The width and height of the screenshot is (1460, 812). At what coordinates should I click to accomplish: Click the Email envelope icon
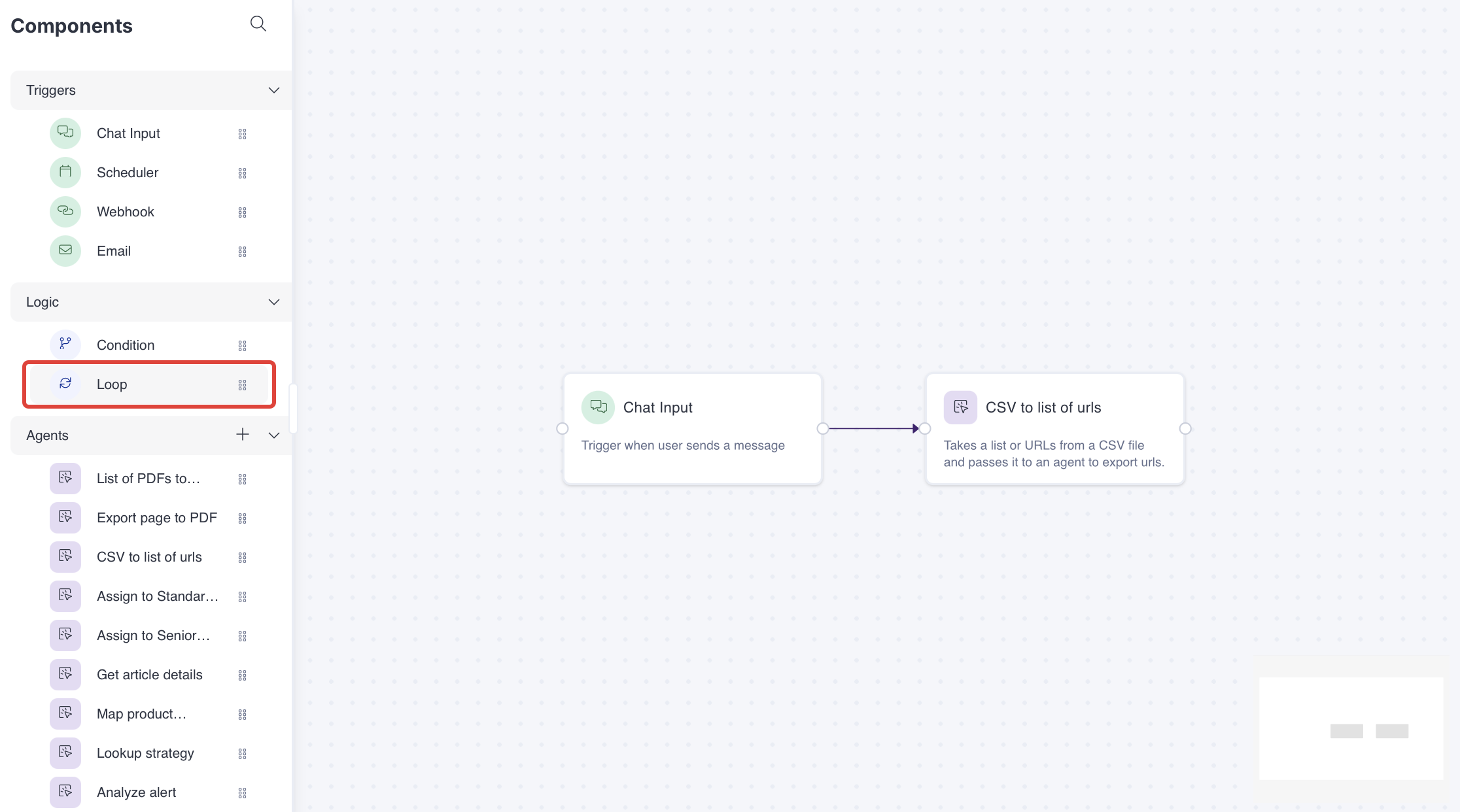click(65, 250)
